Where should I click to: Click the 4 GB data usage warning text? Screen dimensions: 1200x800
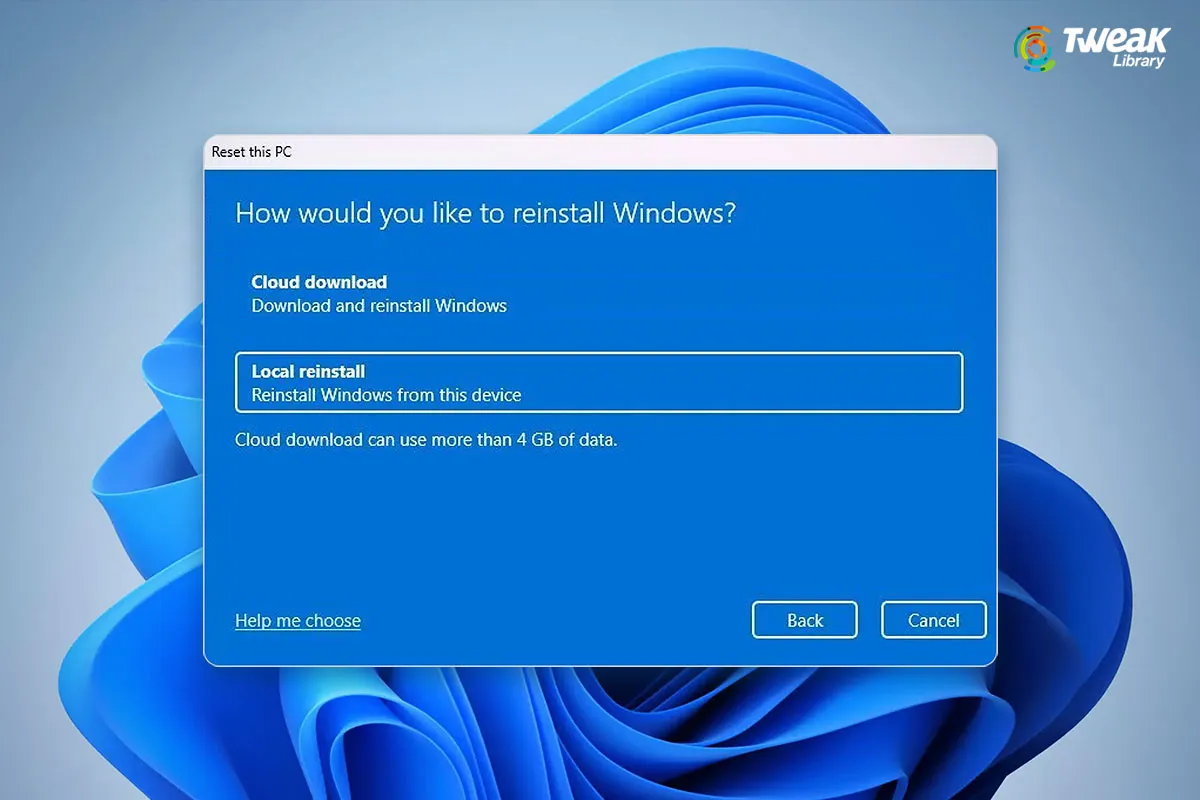click(x=425, y=440)
